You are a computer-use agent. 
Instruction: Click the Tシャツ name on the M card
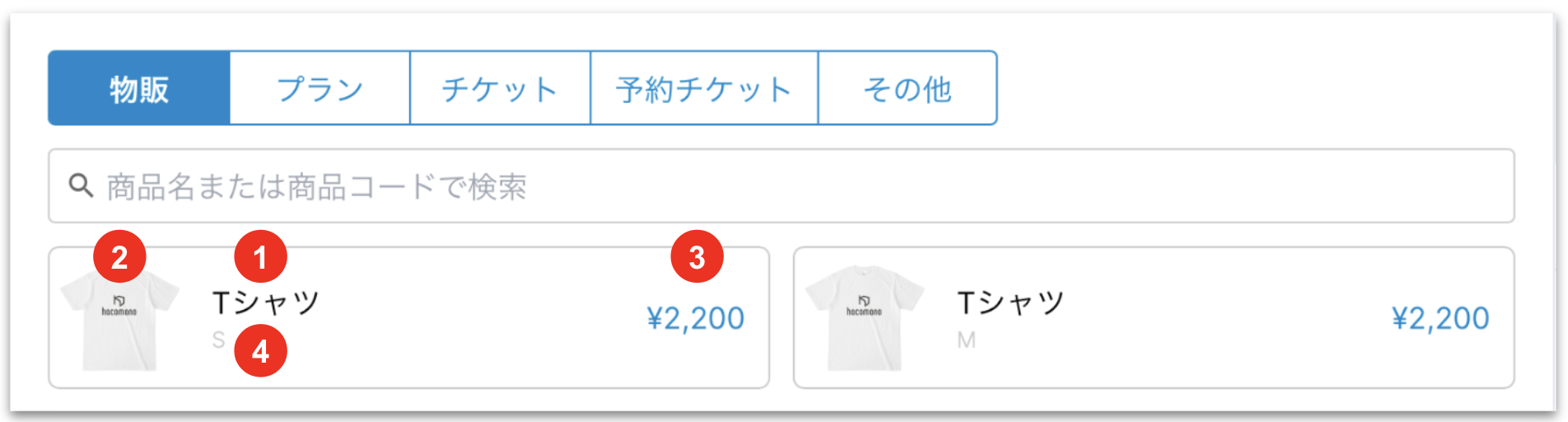[1010, 302]
